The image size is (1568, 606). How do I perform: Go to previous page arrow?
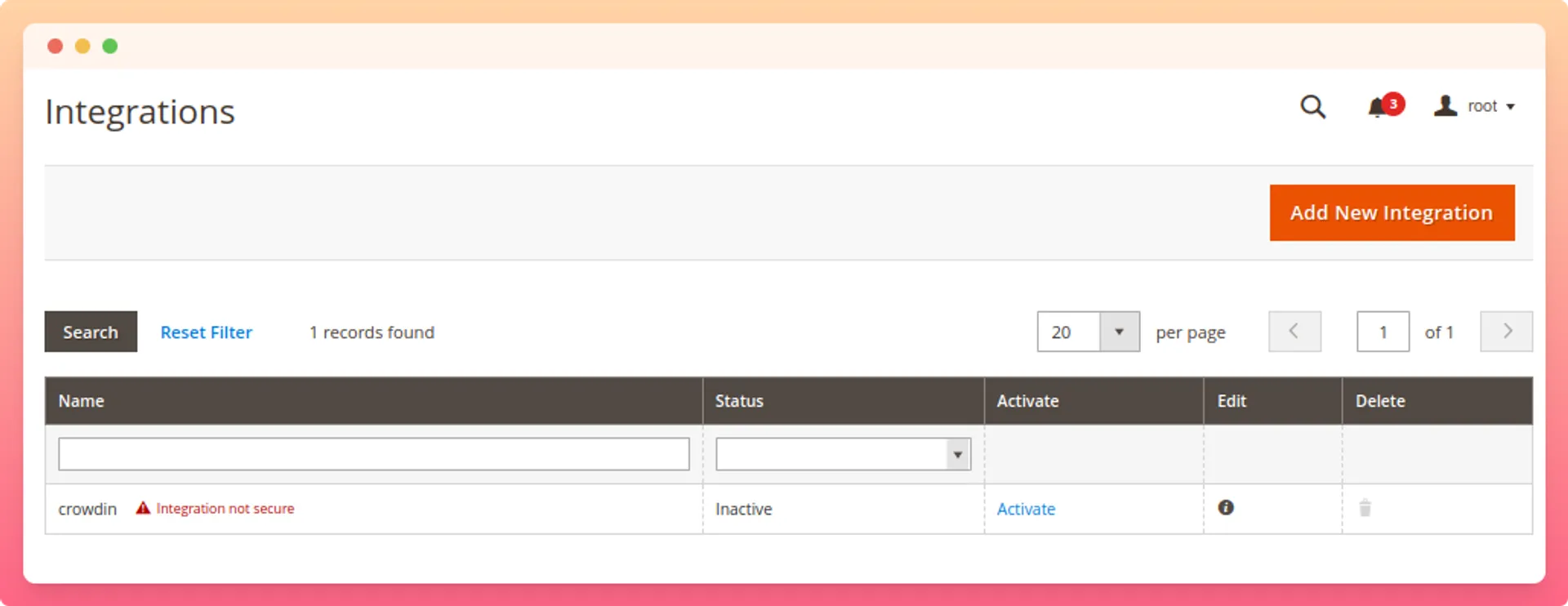coord(1294,332)
